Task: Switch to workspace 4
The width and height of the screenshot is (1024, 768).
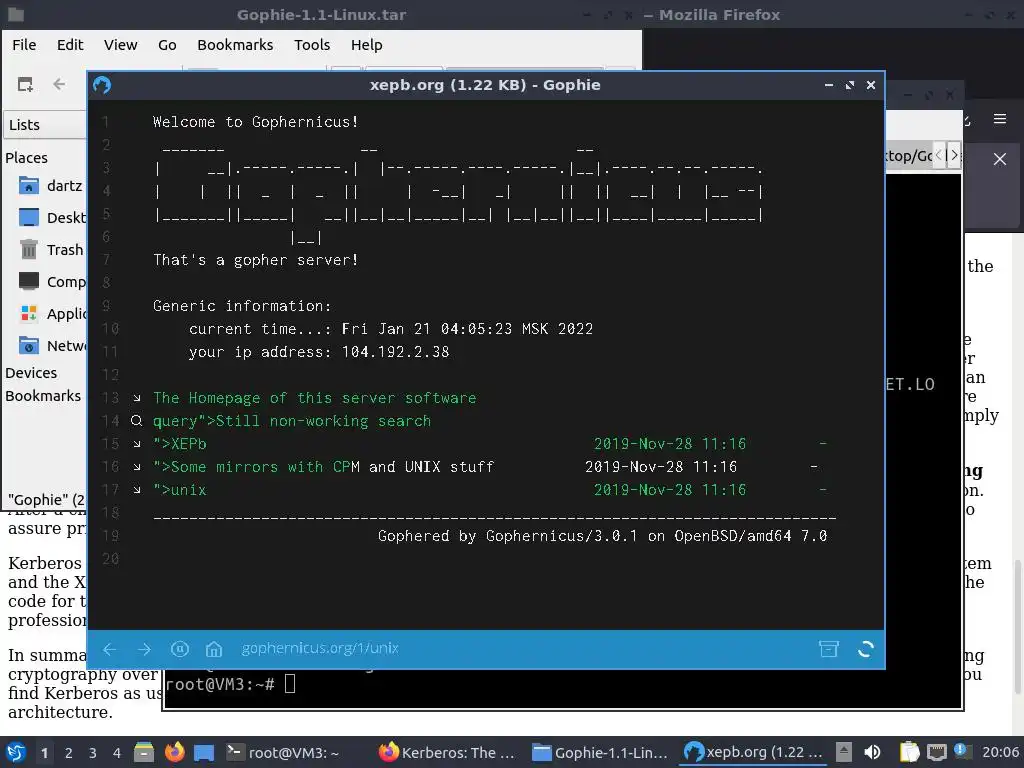Action: point(117,753)
